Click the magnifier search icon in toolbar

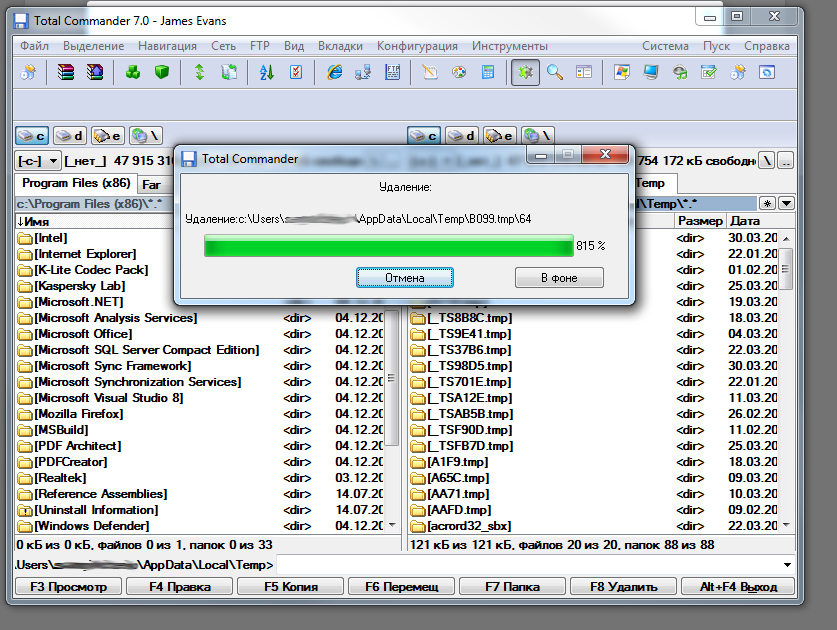coord(554,72)
